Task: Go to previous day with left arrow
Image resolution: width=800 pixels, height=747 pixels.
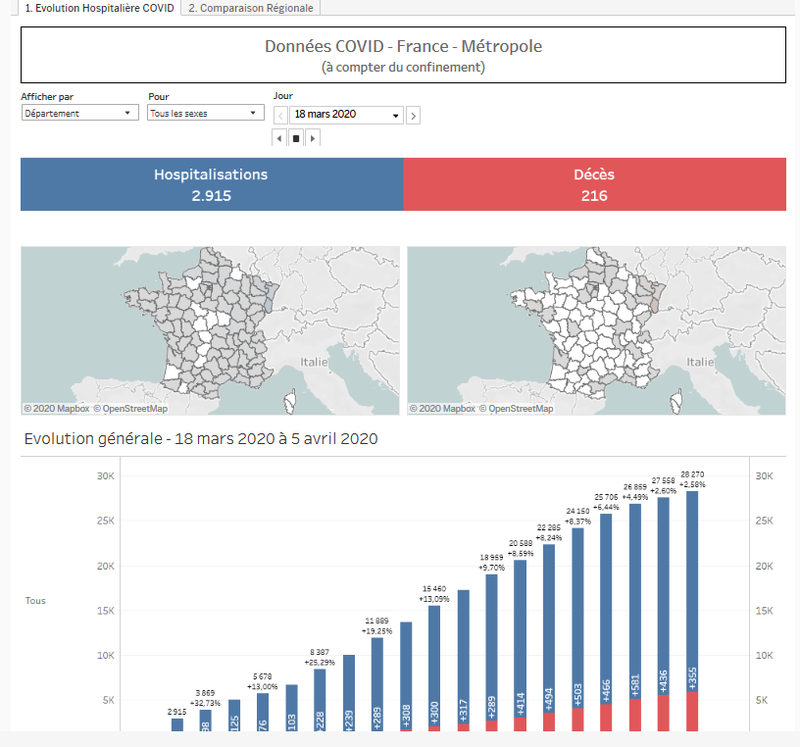Action: click(281, 116)
